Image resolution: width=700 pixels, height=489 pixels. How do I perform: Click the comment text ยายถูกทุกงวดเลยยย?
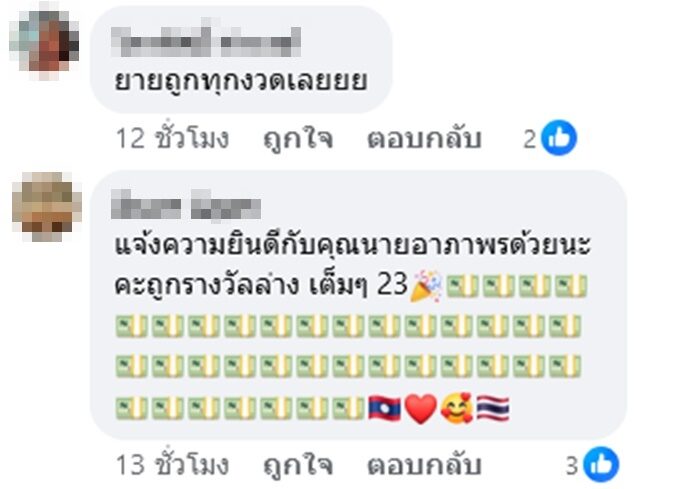(x=241, y=82)
